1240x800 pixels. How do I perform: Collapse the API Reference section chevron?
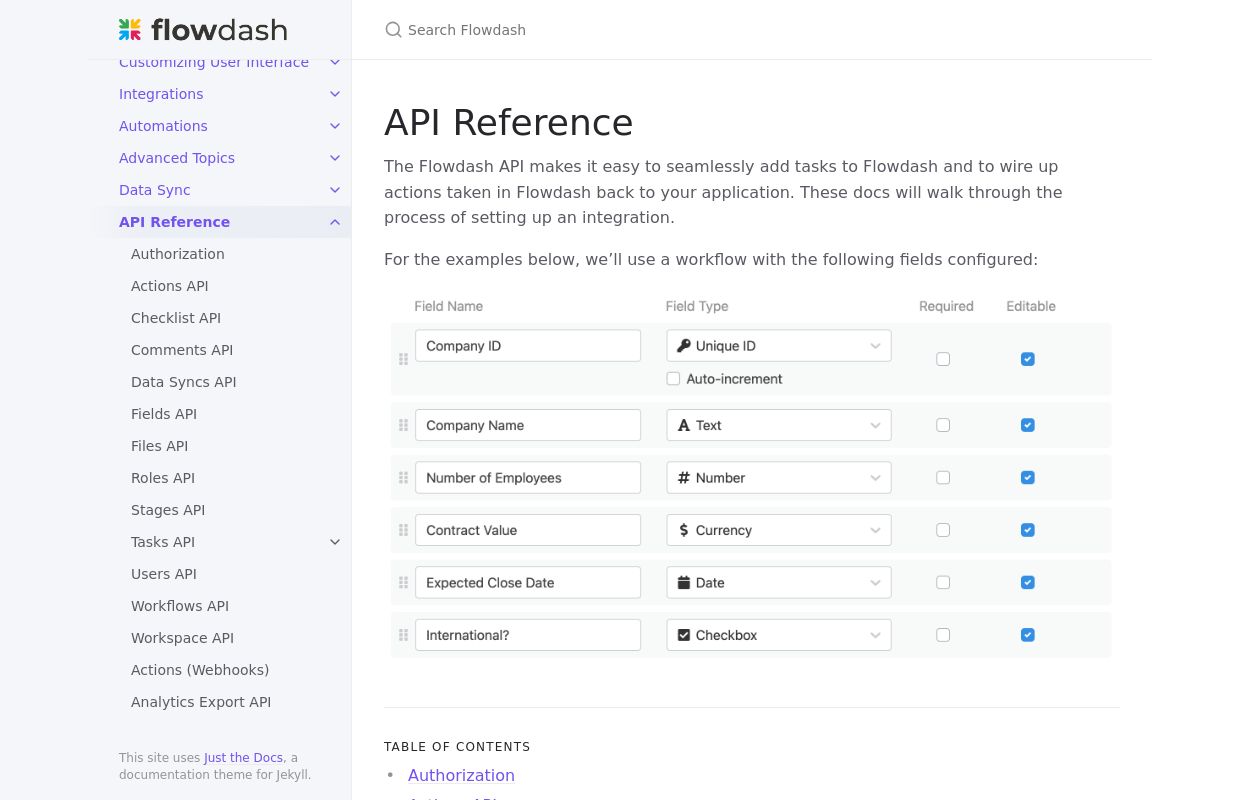click(x=335, y=222)
